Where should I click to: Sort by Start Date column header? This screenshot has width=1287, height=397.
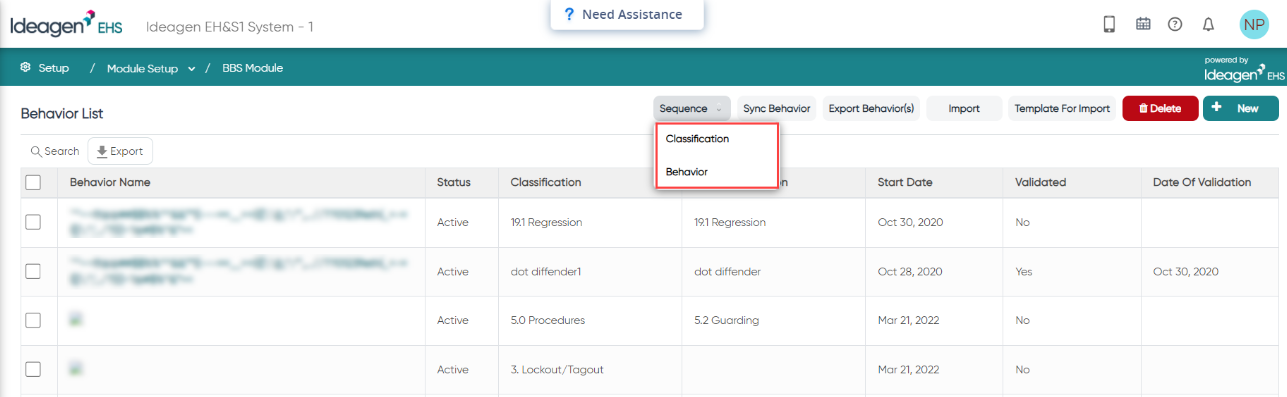(904, 182)
